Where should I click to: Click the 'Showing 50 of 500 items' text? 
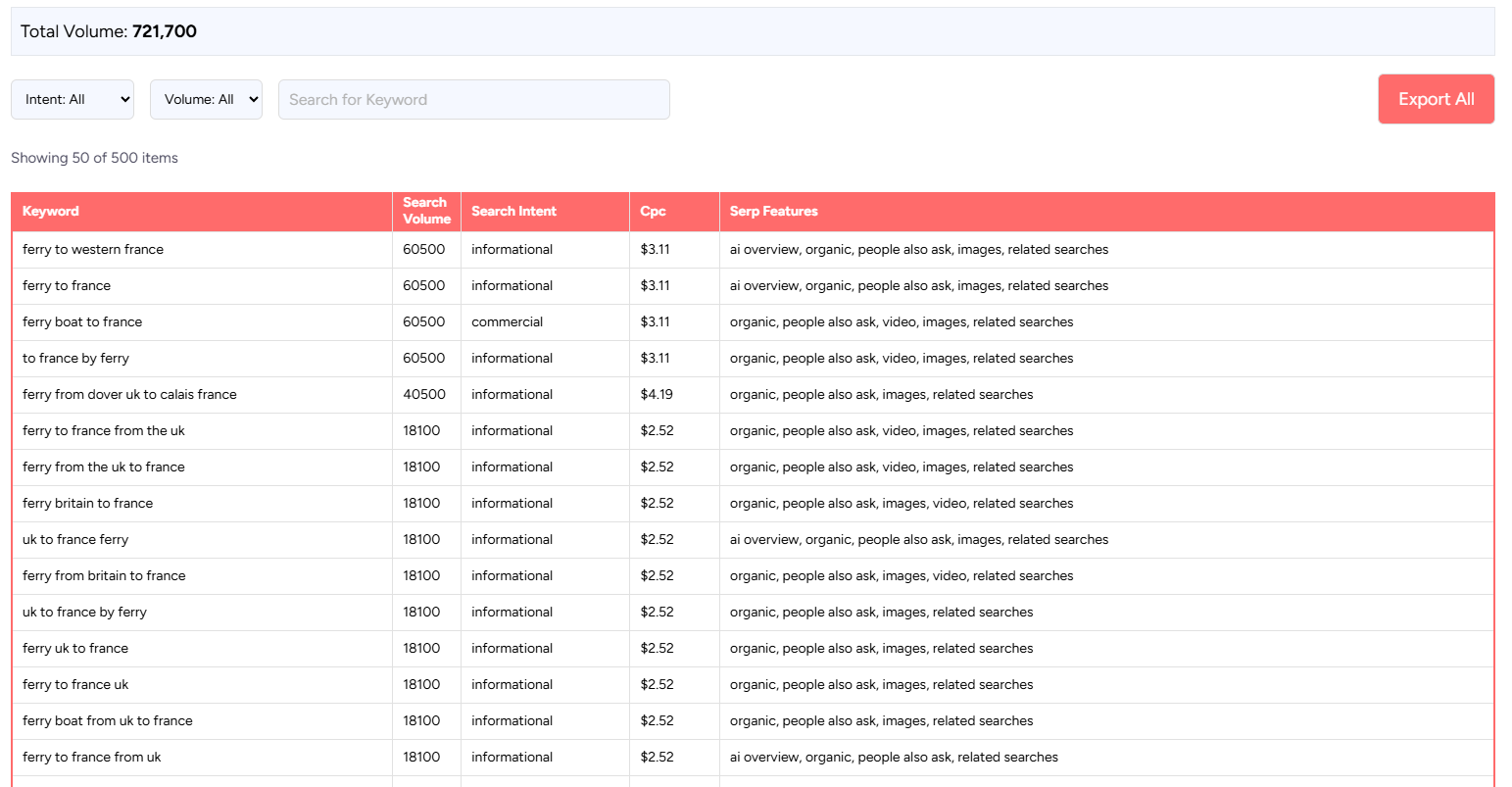pyautogui.click(x=94, y=157)
